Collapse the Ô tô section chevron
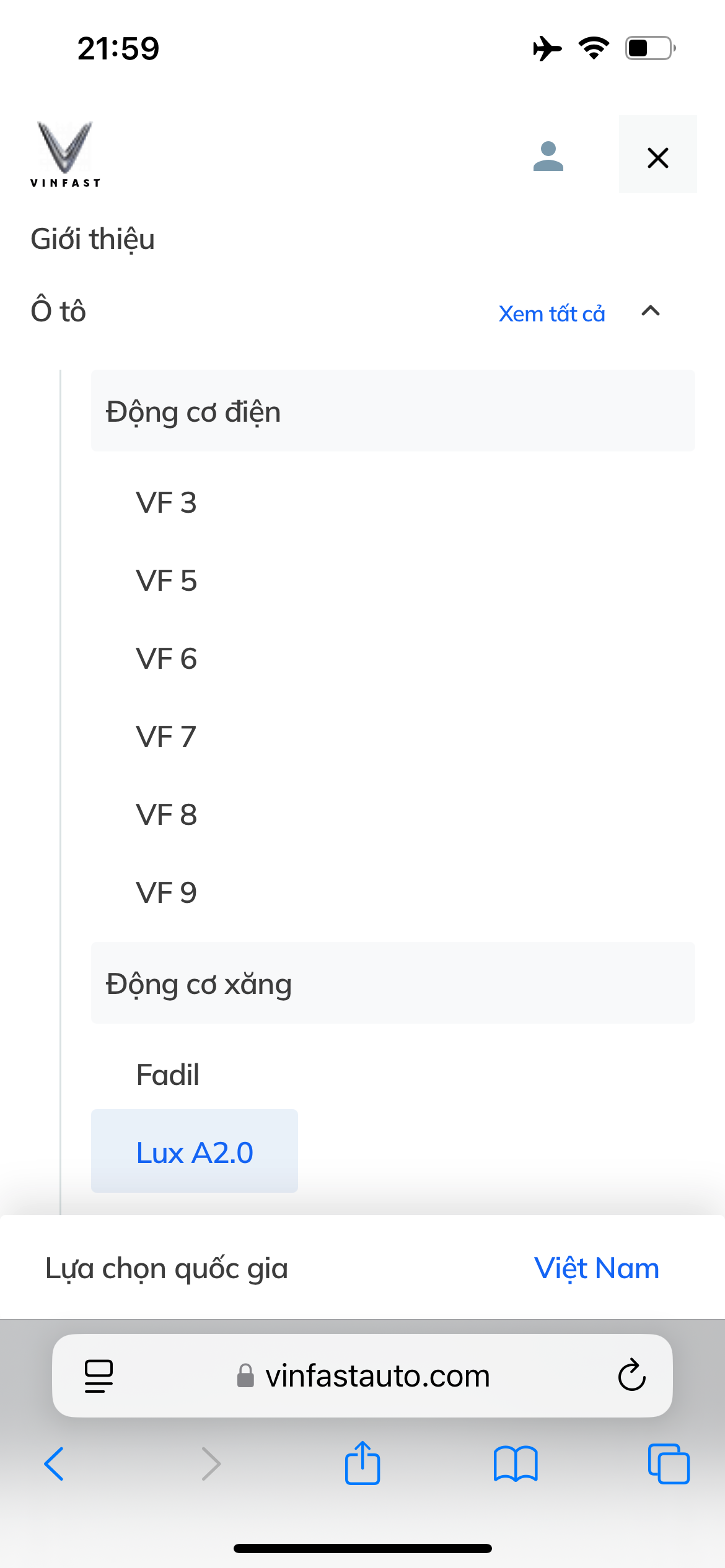This screenshot has width=725, height=1568. pyautogui.click(x=651, y=311)
